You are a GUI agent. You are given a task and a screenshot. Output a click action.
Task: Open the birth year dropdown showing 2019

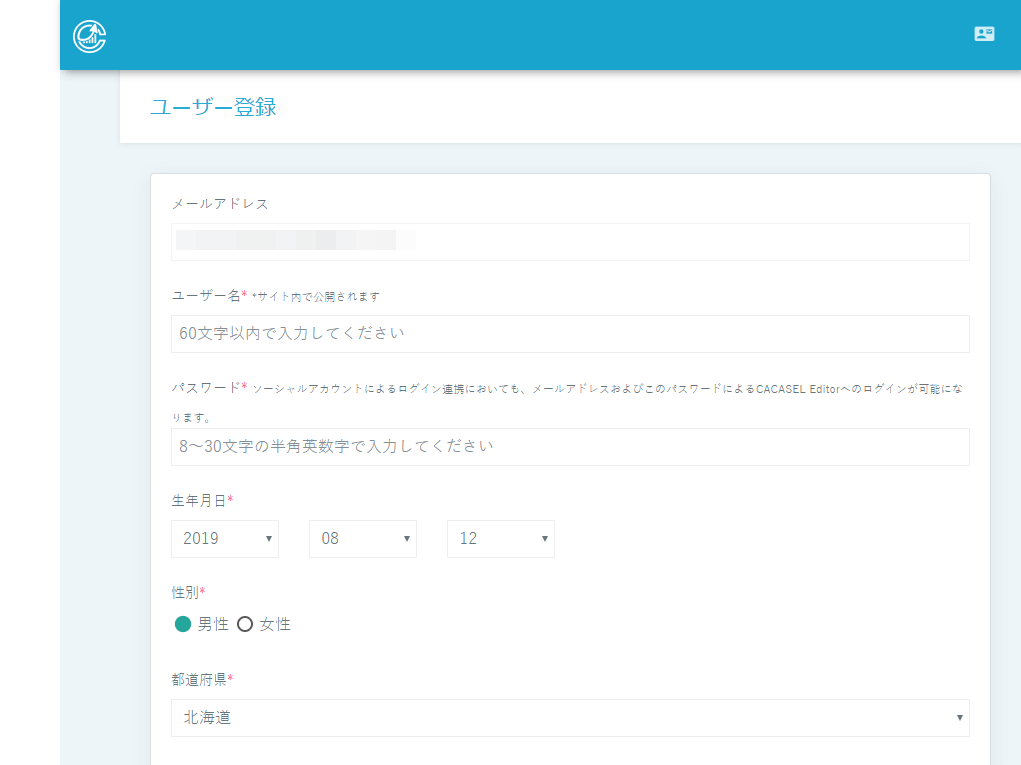pos(225,538)
